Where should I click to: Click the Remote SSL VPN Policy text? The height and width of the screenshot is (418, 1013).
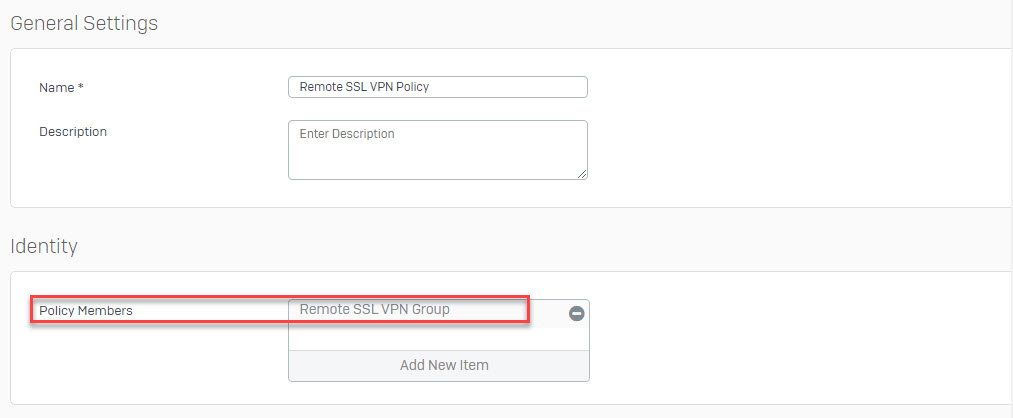364,87
